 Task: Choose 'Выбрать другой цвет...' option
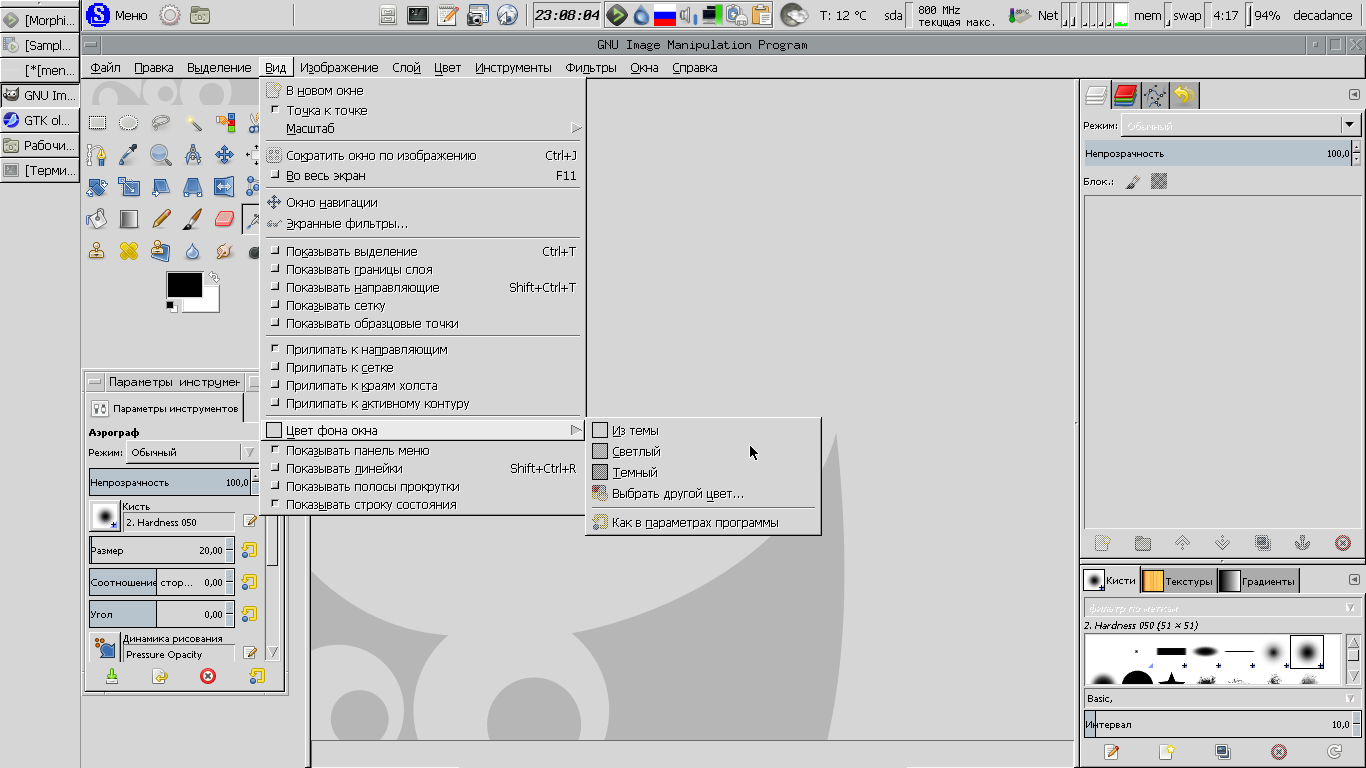(x=703, y=493)
